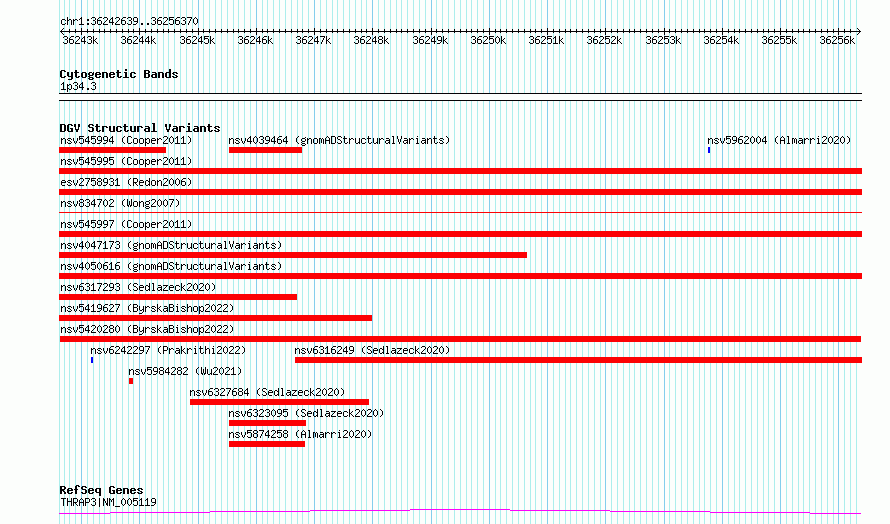Select the red bar beneath esv2758931
The height and width of the screenshot is (524, 890).
pyautogui.click(x=460, y=192)
